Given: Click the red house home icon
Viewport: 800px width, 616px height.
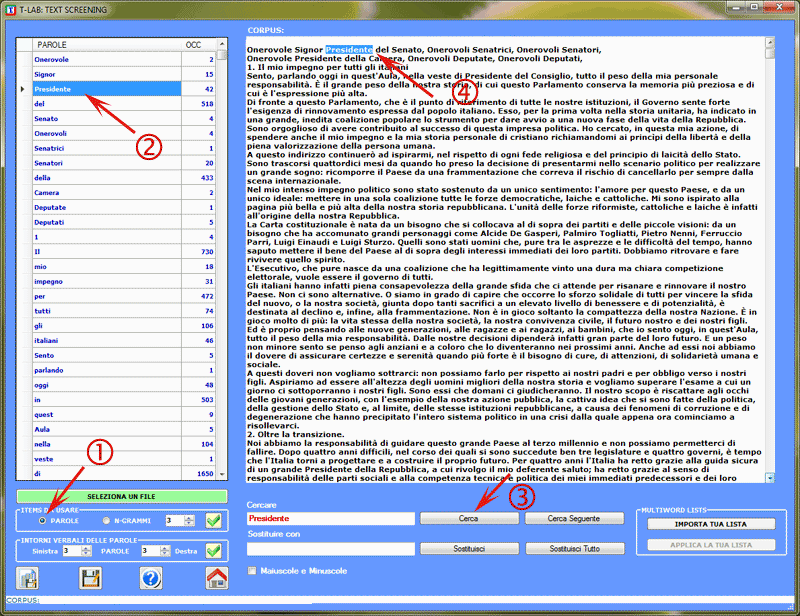Looking at the screenshot, I should 217,578.
